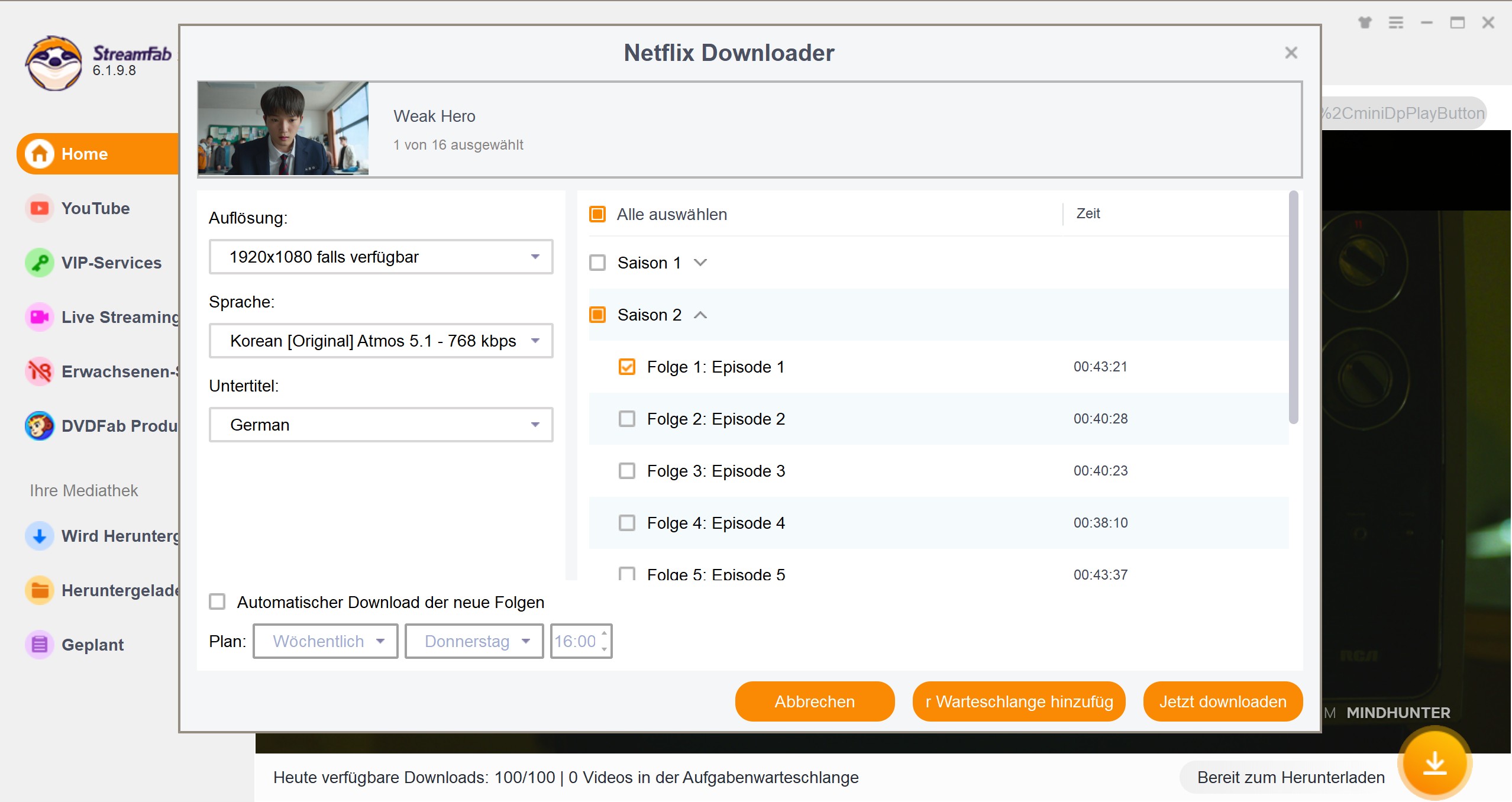Check Folge 3: Episode 3
Screen dimensions: 1512x802
pos(627,471)
